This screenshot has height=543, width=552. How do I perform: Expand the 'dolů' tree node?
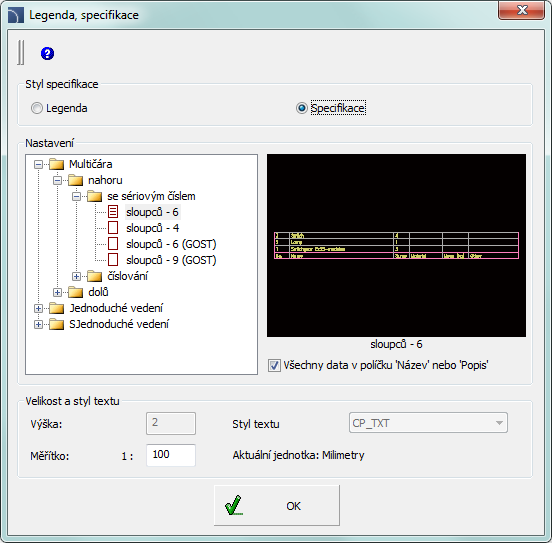coord(57,292)
